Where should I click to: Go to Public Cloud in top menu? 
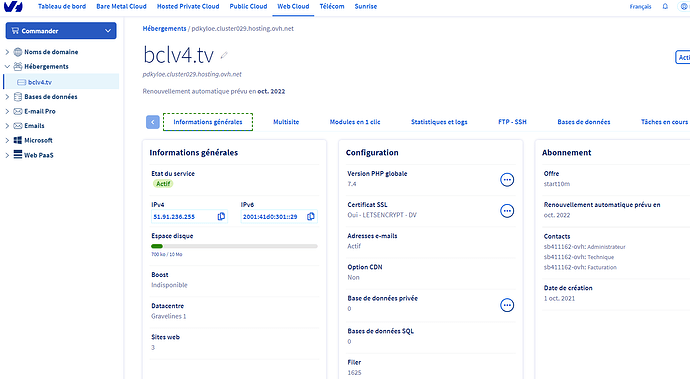(x=248, y=7)
